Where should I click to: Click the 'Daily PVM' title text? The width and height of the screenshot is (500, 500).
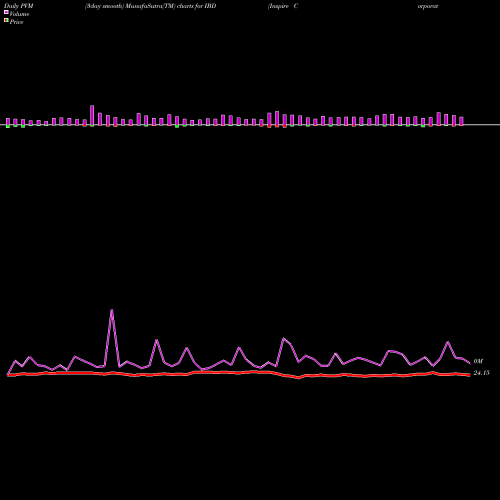point(19,6)
